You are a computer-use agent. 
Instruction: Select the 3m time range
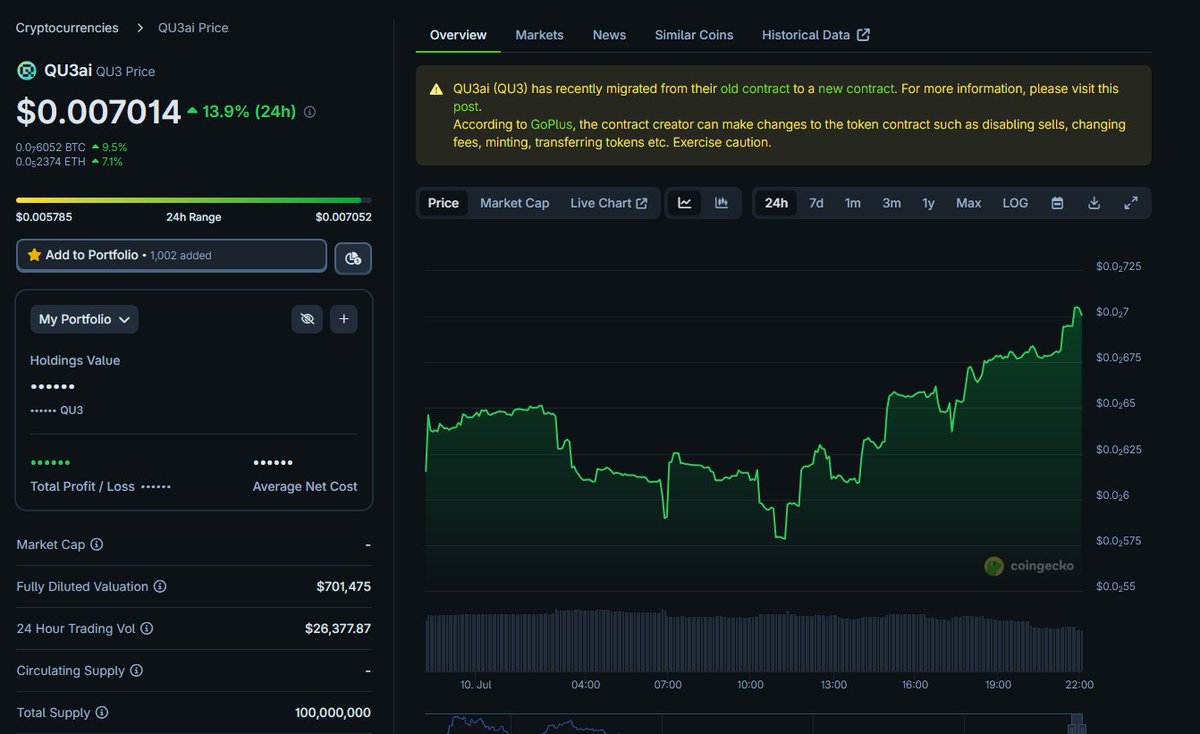coord(891,203)
